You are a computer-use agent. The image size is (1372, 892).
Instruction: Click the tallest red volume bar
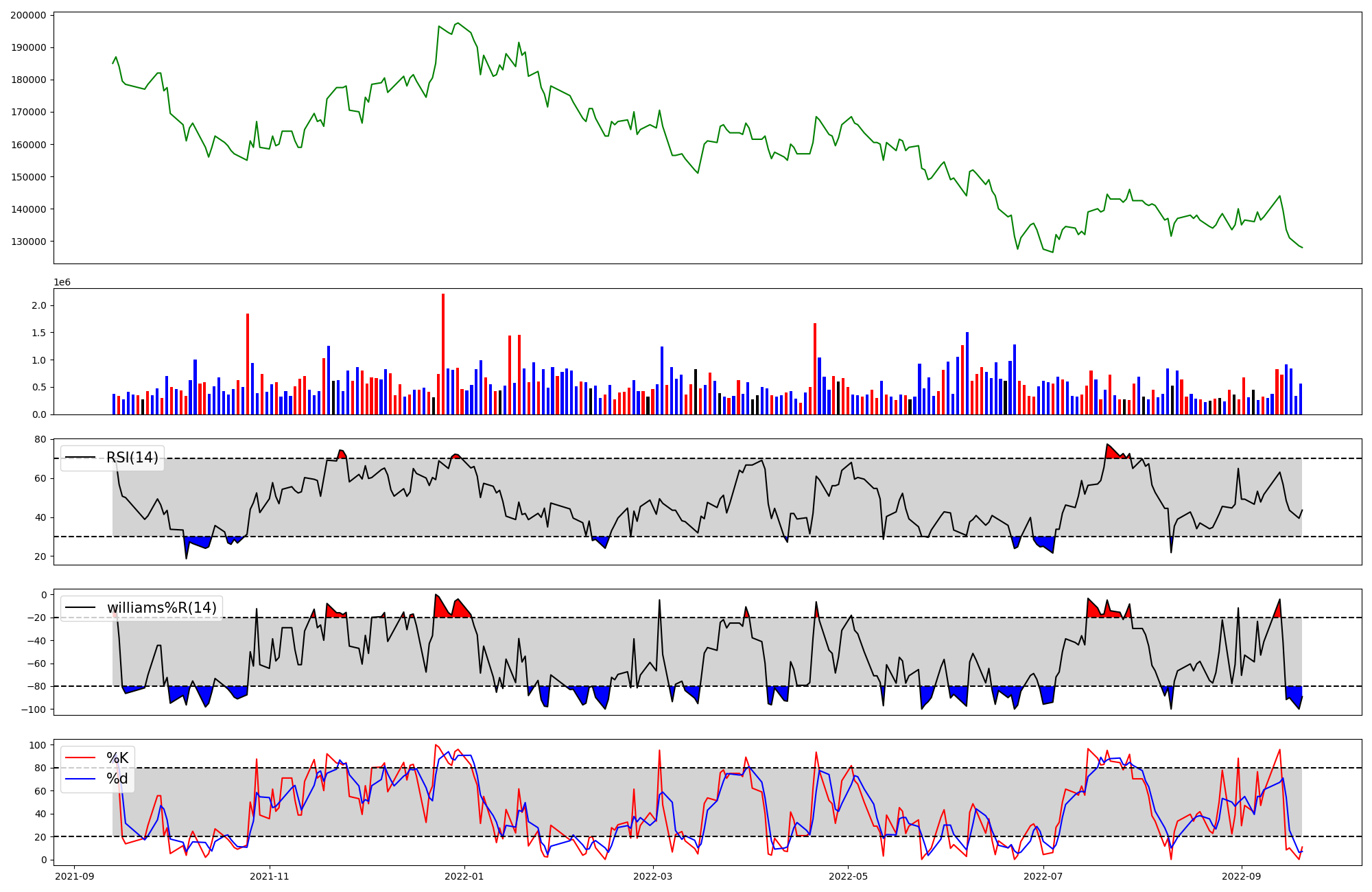coord(443,353)
